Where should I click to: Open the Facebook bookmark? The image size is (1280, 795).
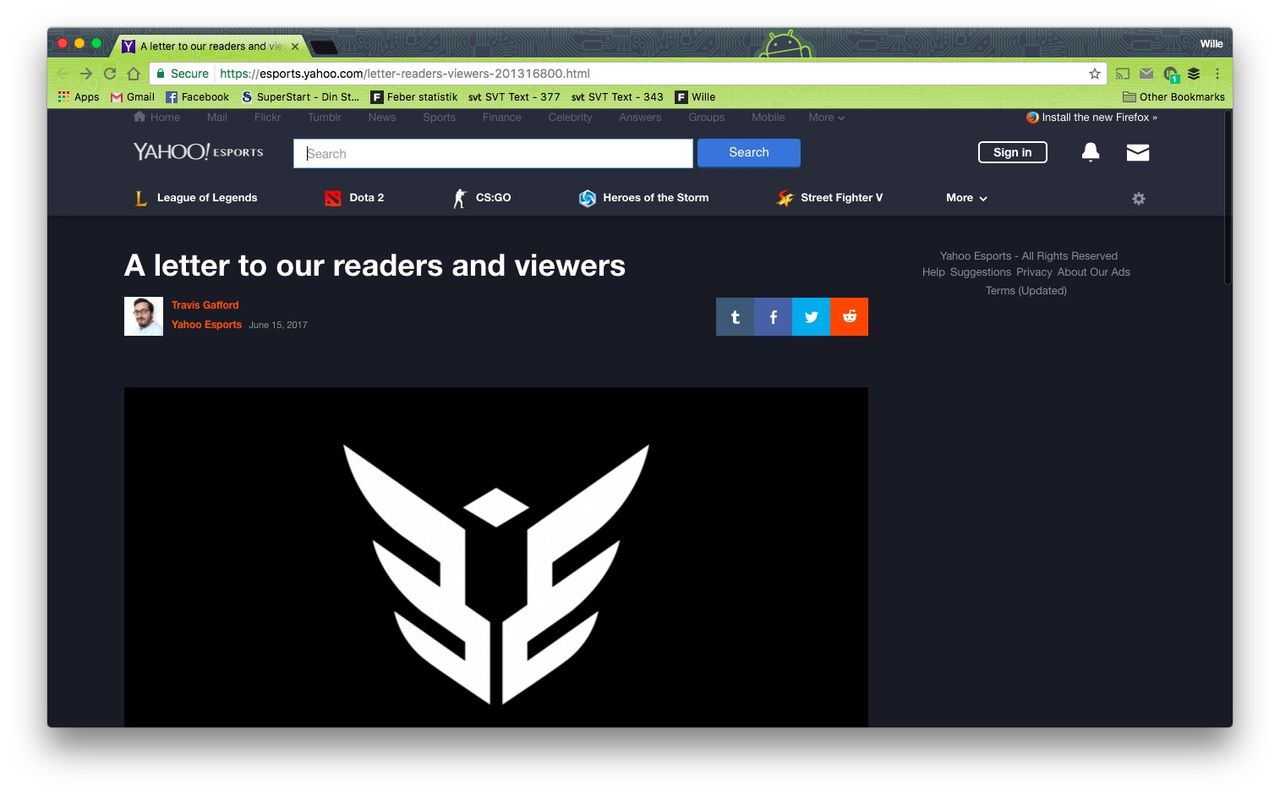point(197,97)
